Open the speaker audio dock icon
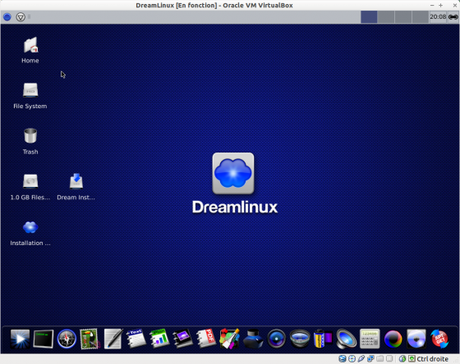Screen dimensions: 460x364 346,339
